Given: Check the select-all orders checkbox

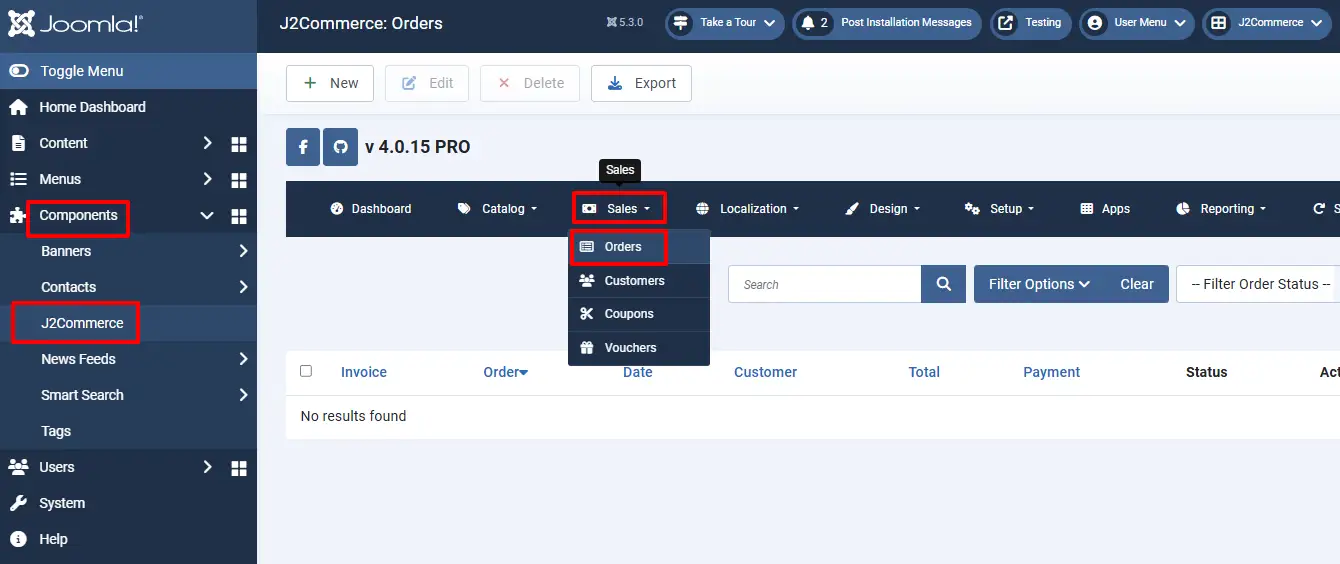Looking at the screenshot, I should click(x=306, y=371).
